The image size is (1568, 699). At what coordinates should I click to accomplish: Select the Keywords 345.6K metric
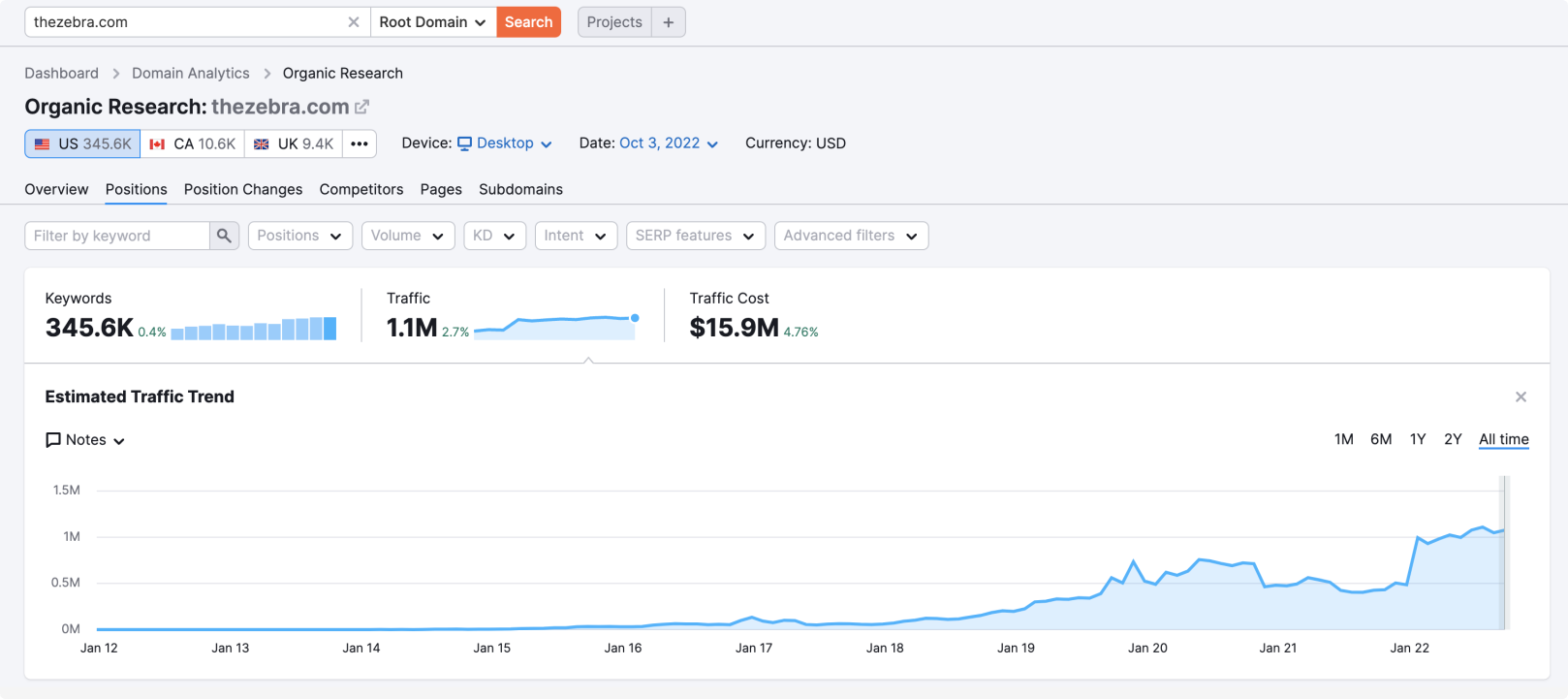click(x=89, y=328)
